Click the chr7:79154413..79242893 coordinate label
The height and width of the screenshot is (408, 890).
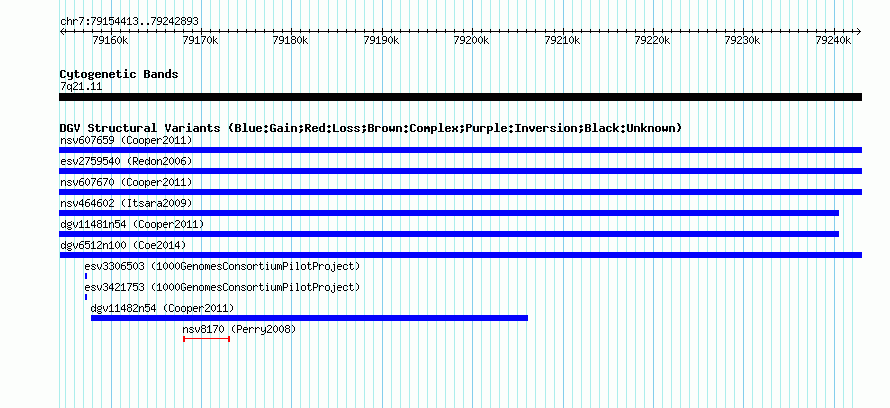(x=129, y=21)
